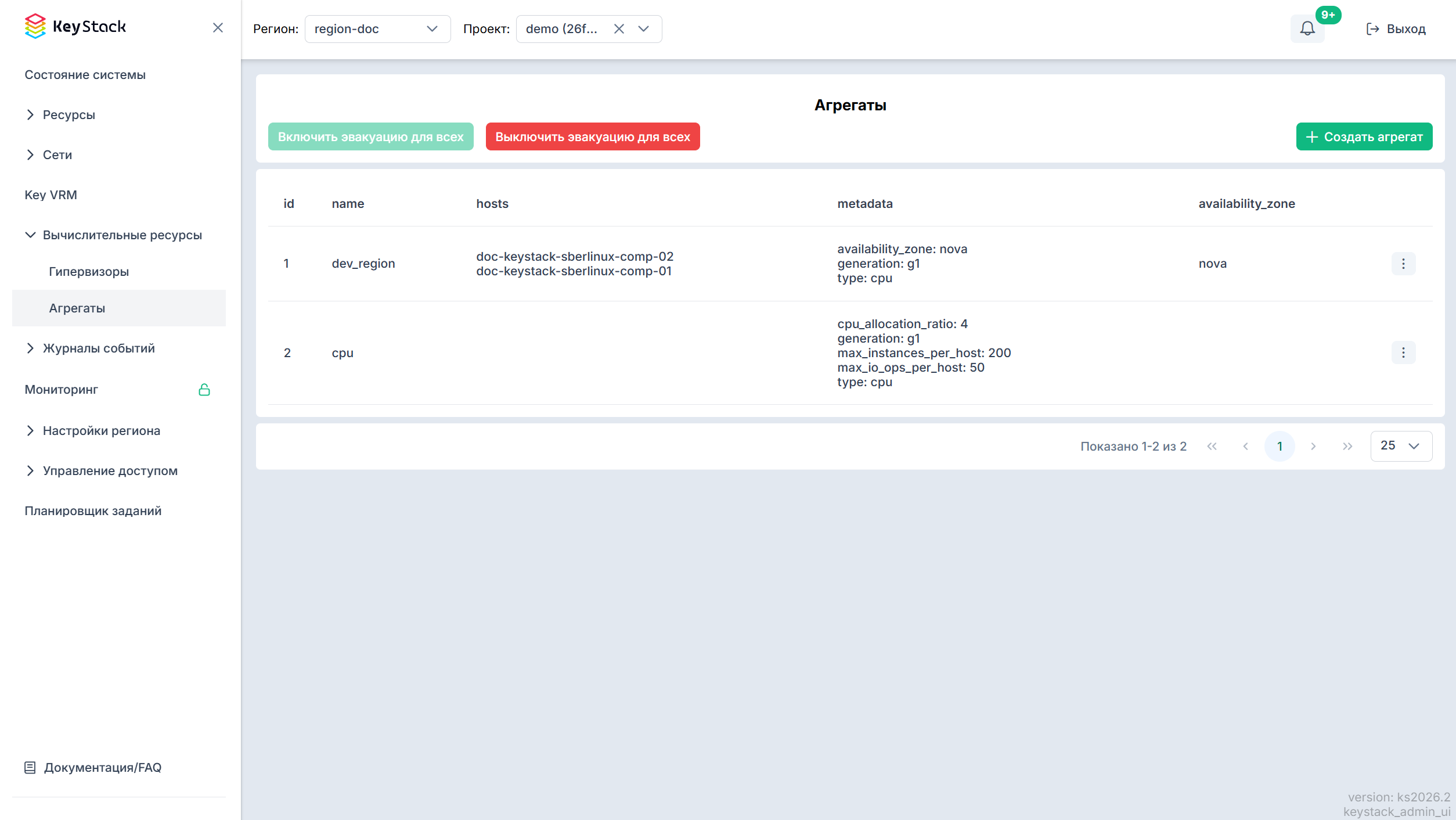
Task: Select the Агрегаты menu item
Action: tap(119, 308)
